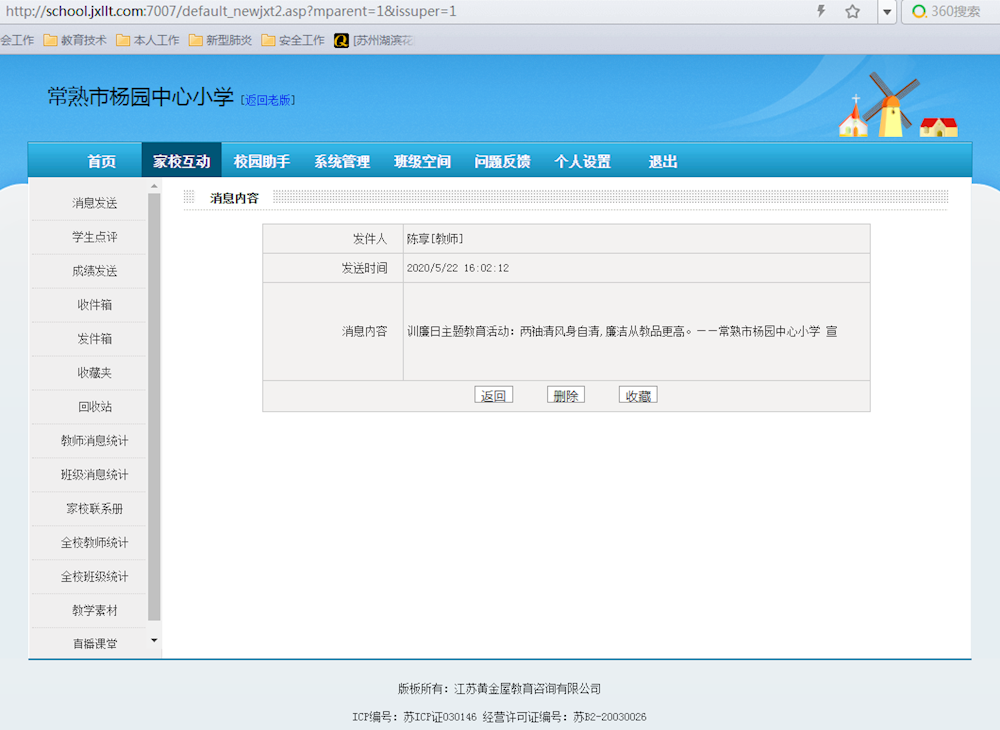Click the sidebar scrollbar thumb

[154, 407]
